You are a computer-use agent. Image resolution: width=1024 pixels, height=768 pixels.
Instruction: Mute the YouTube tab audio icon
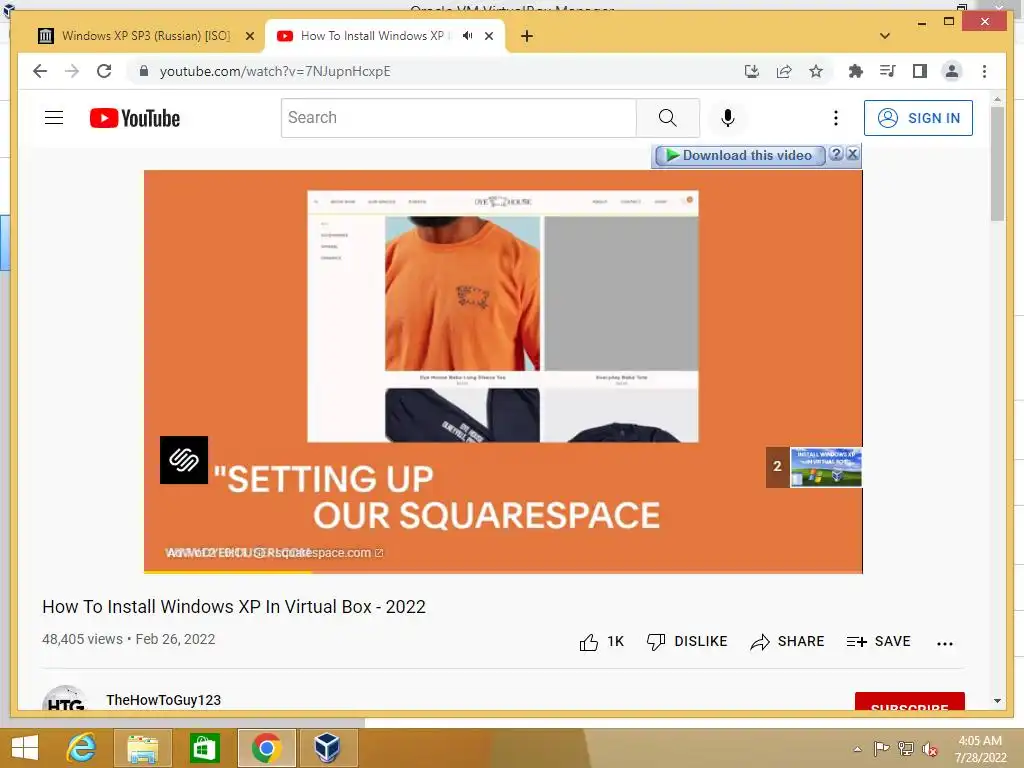point(467,36)
